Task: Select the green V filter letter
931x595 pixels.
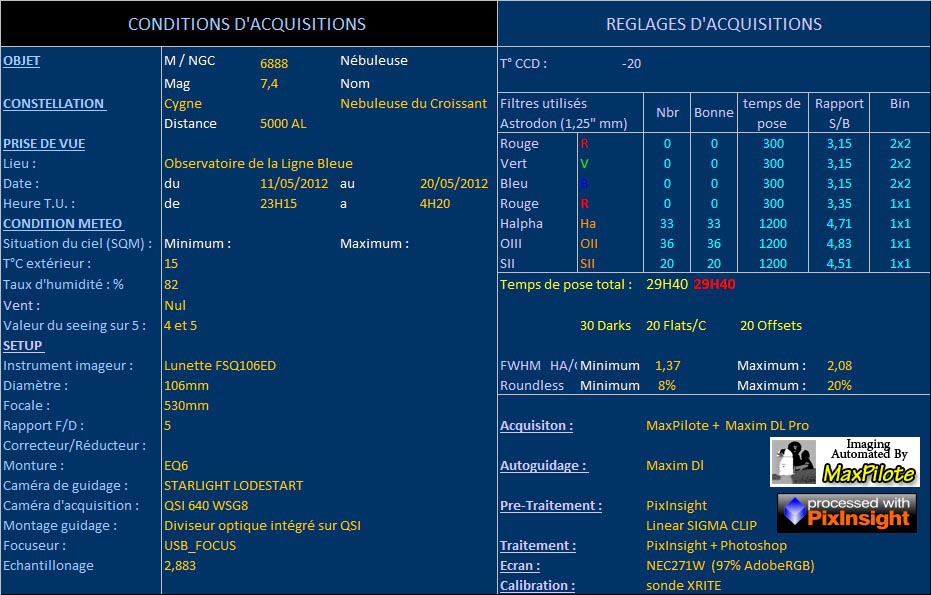Action: [x=585, y=164]
